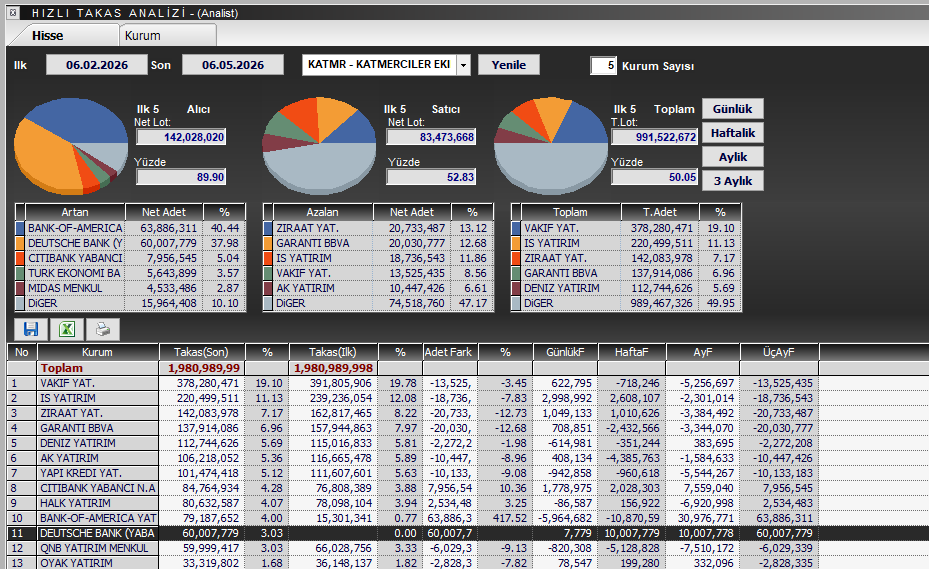Edit the Son end date field
929x569 pixels.
[233, 65]
